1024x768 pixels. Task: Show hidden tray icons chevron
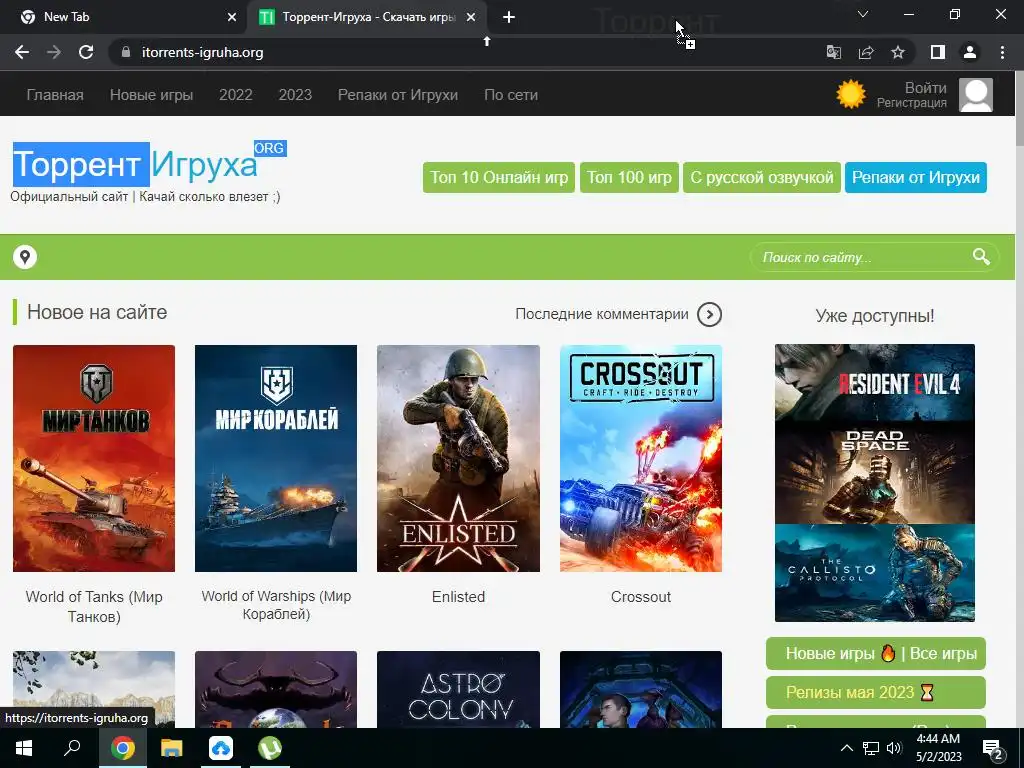point(846,748)
